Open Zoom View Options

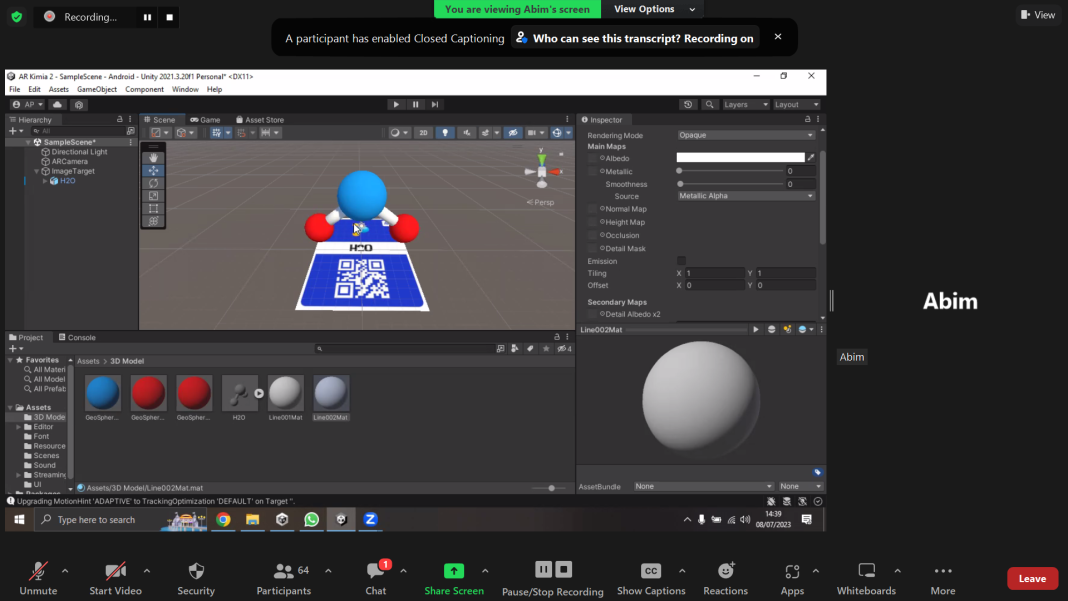tap(654, 9)
